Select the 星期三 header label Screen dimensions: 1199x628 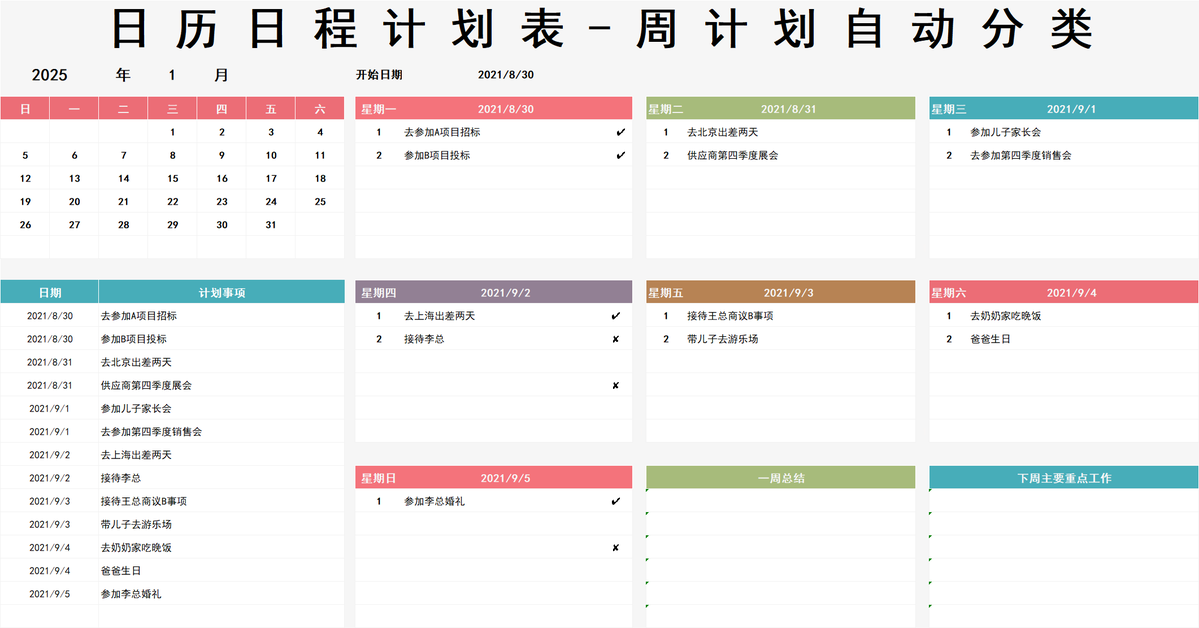pos(948,109)
